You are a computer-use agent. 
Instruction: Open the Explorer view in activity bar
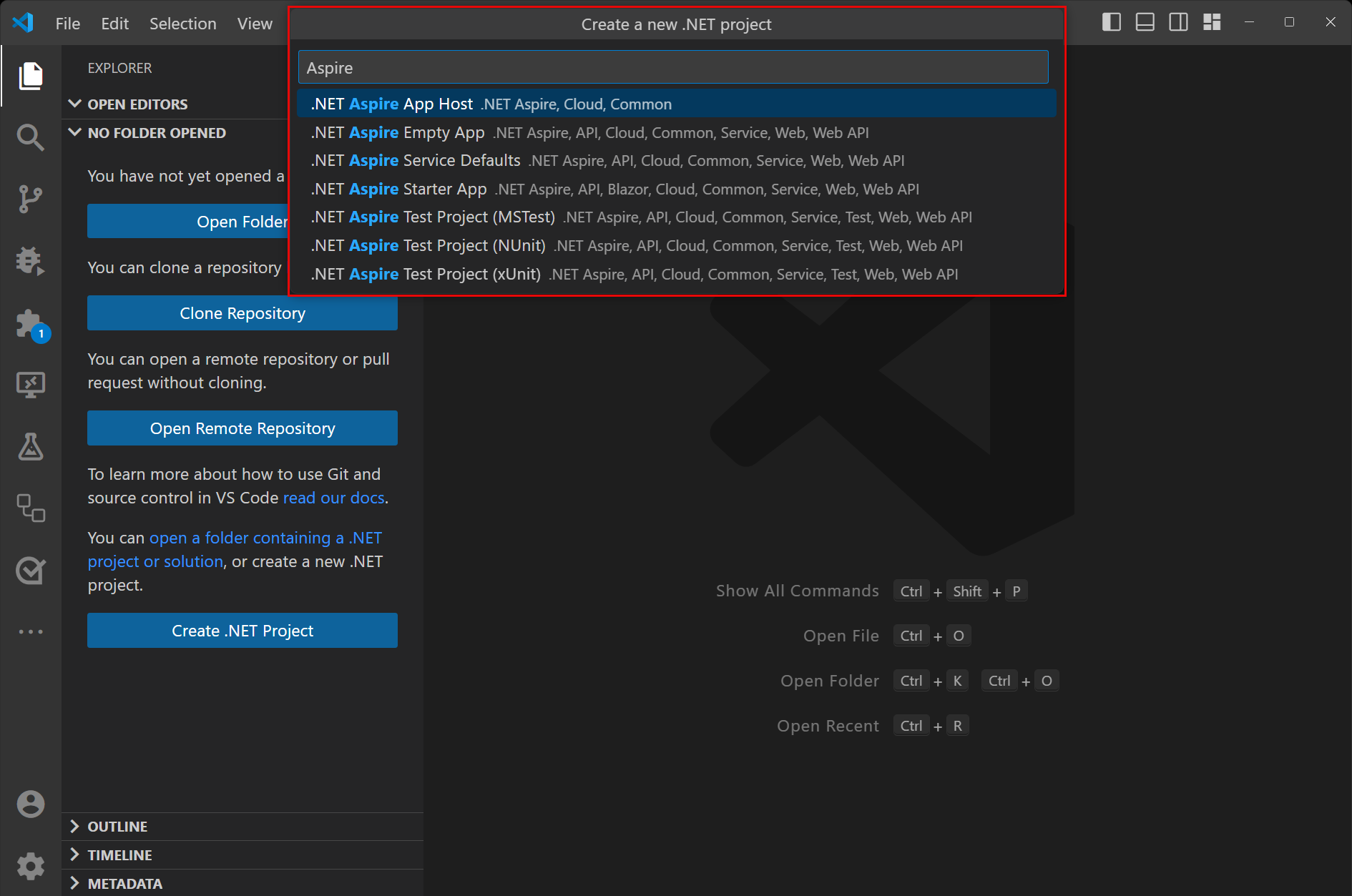coord(30,75)
